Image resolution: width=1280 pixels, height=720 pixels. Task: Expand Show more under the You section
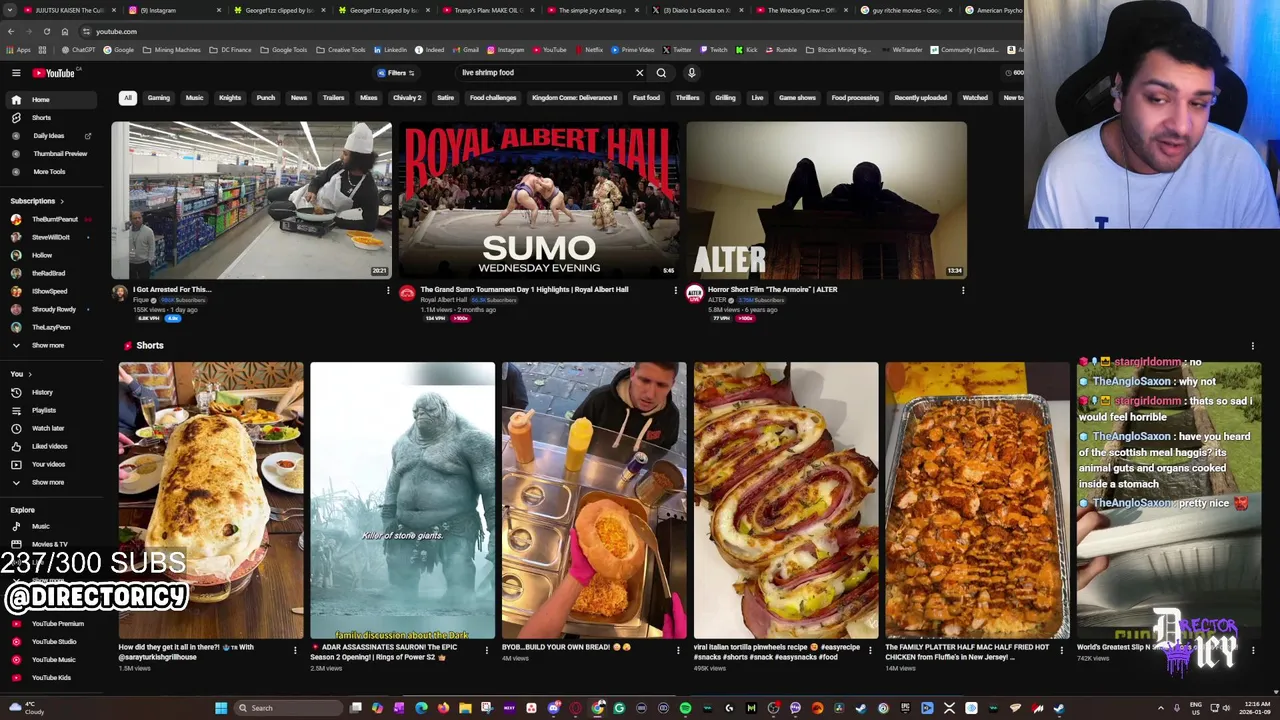47,482
